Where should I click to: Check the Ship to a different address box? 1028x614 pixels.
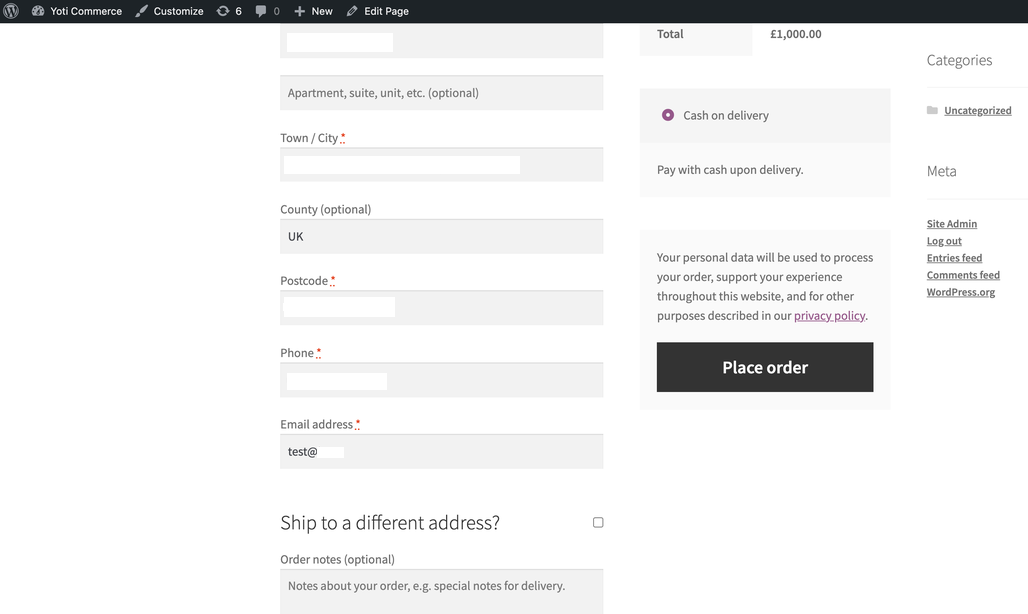pos(597,522)
